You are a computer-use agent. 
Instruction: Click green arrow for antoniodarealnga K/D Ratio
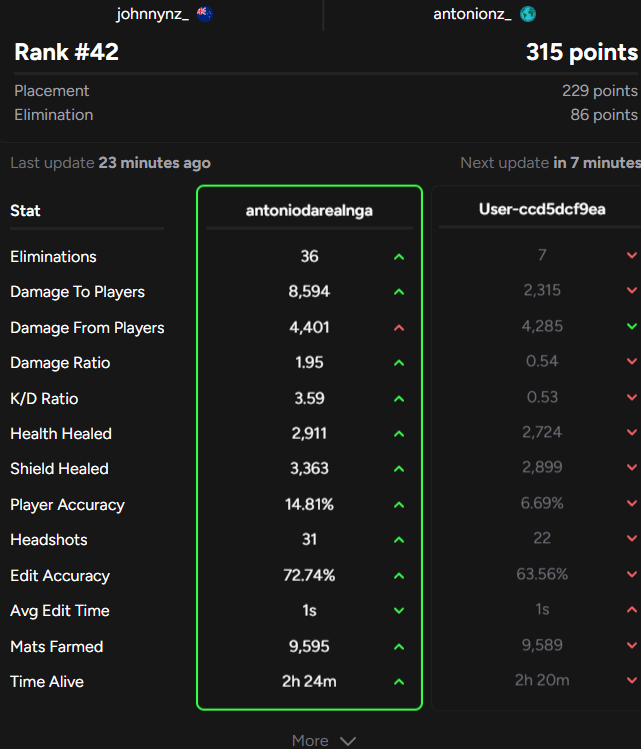coord(399,399)
